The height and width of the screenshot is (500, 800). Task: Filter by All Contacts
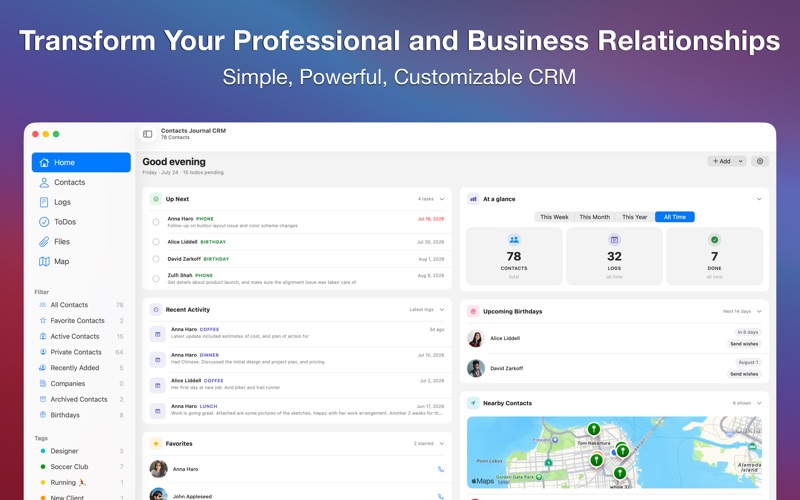(81, 305)
